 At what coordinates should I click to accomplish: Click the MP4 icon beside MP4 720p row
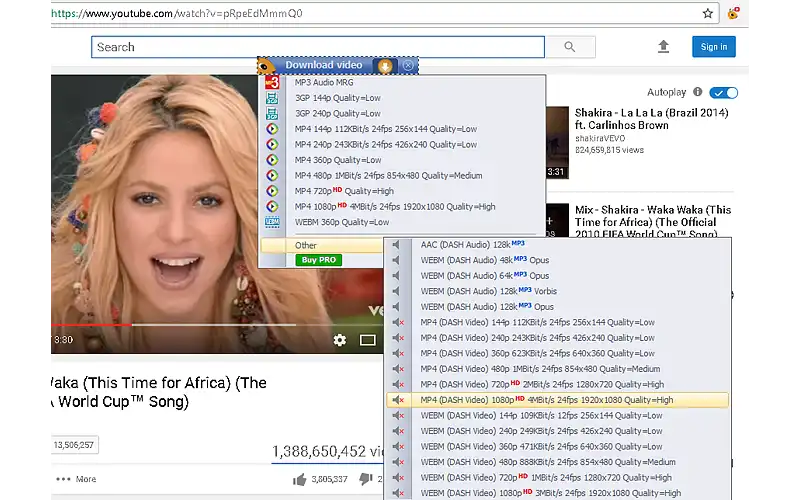(x=272, y=191)
